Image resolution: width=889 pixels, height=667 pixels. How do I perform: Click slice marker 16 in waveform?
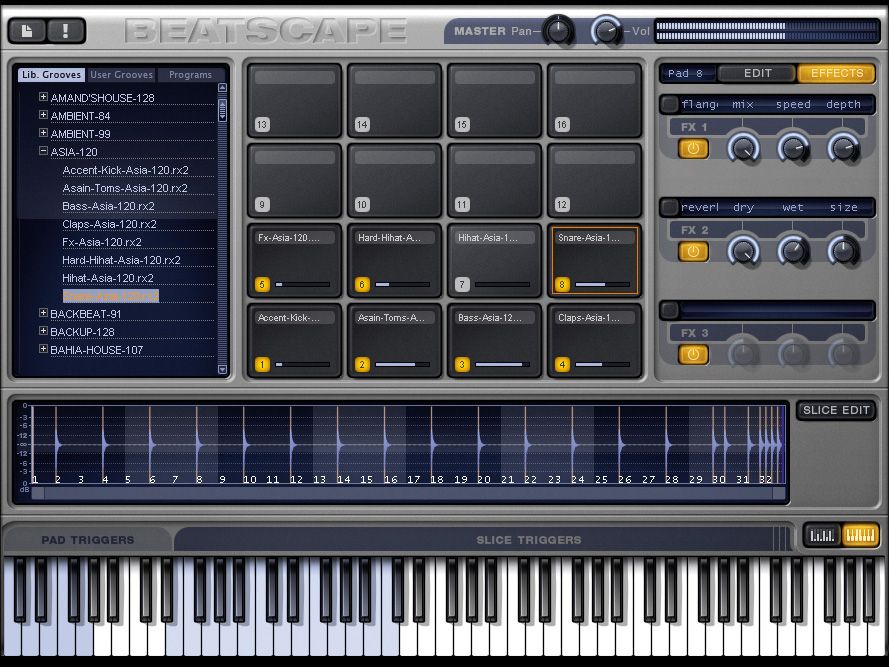point(390,479)
